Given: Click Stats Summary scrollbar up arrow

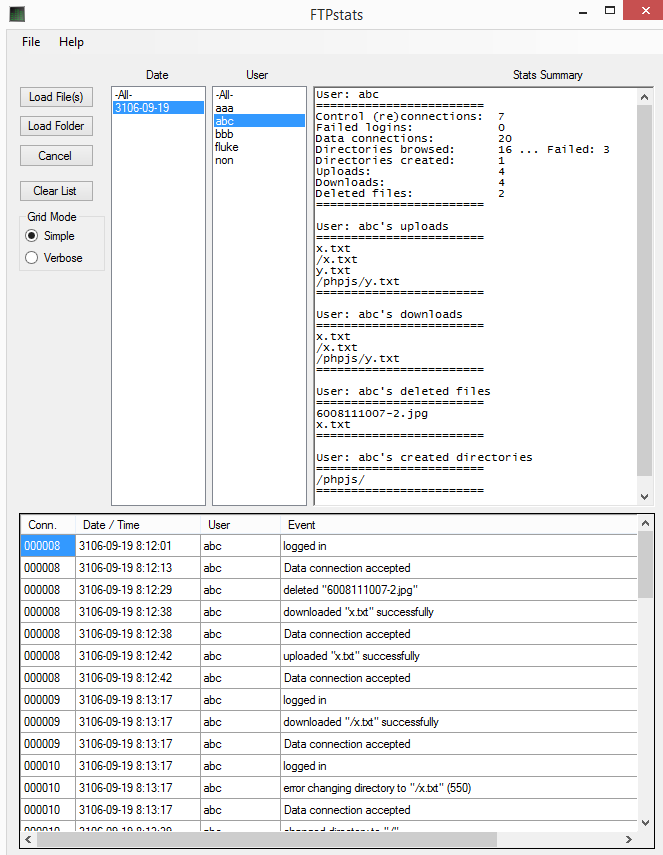Looking at the screenshot, I should click(645, 97).
